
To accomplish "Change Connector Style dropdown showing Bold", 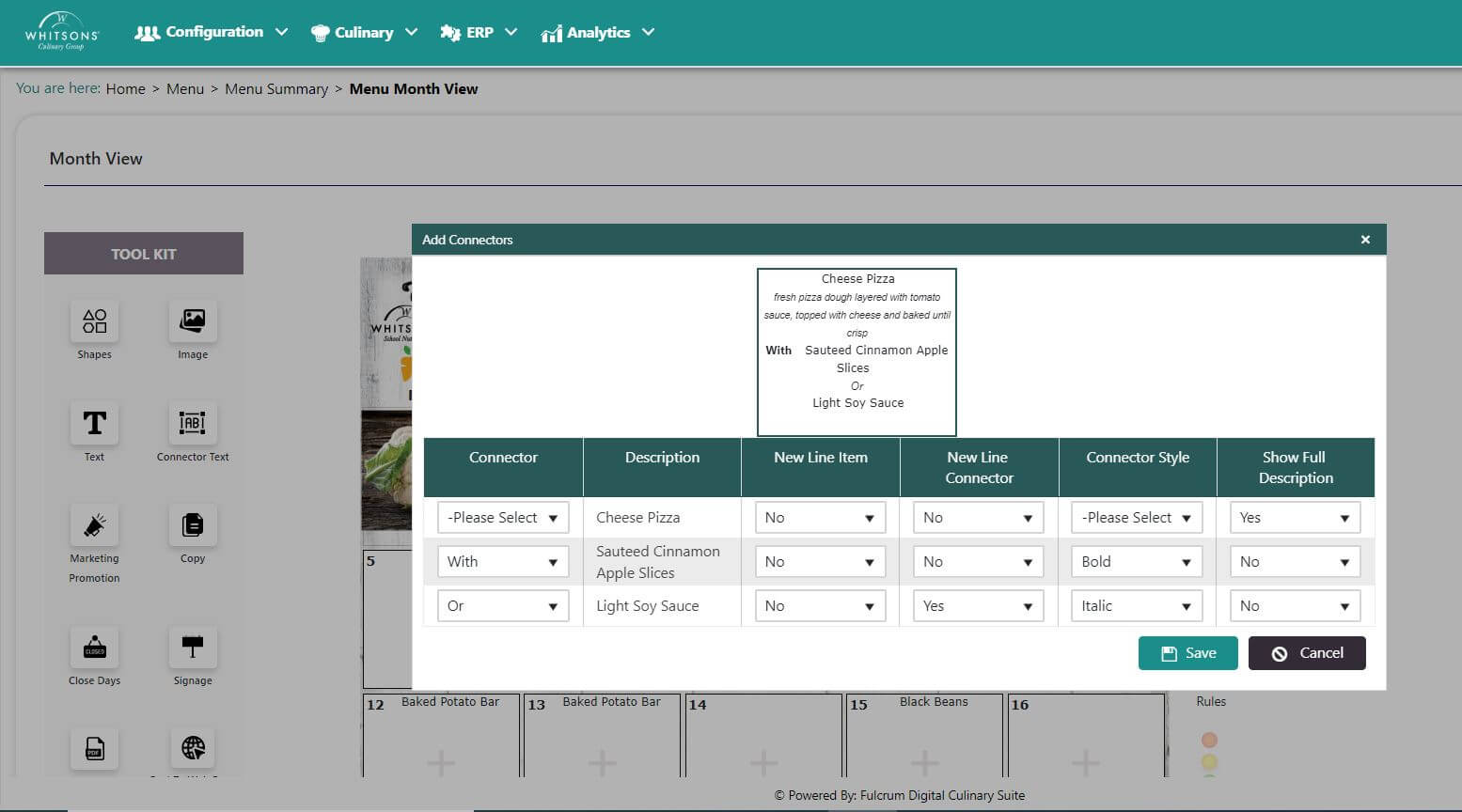I will point(1137,562).
